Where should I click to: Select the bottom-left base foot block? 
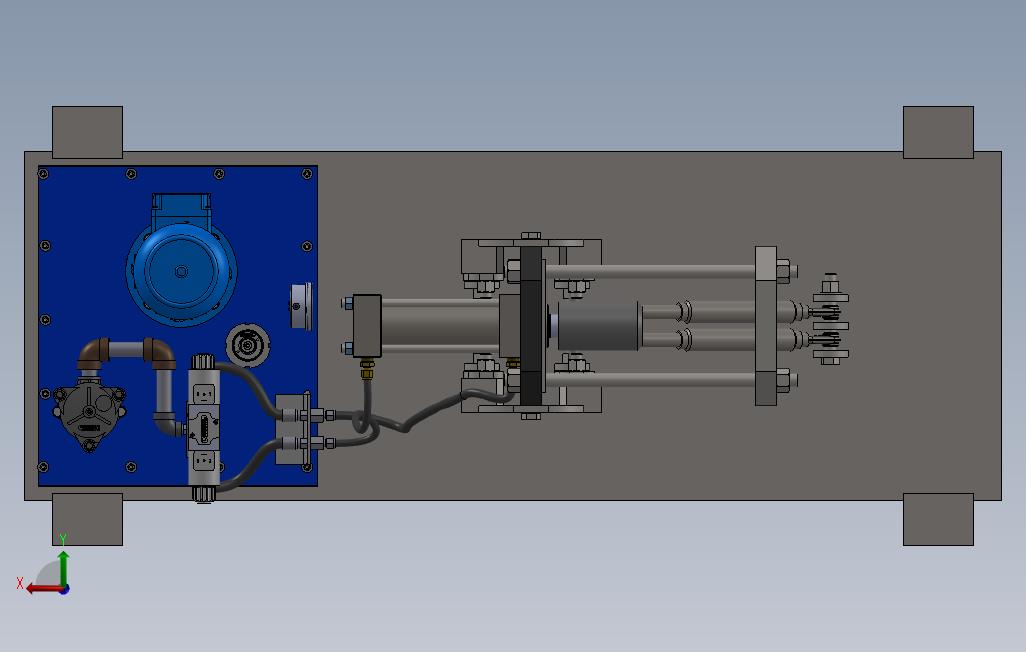pos(87,519)
